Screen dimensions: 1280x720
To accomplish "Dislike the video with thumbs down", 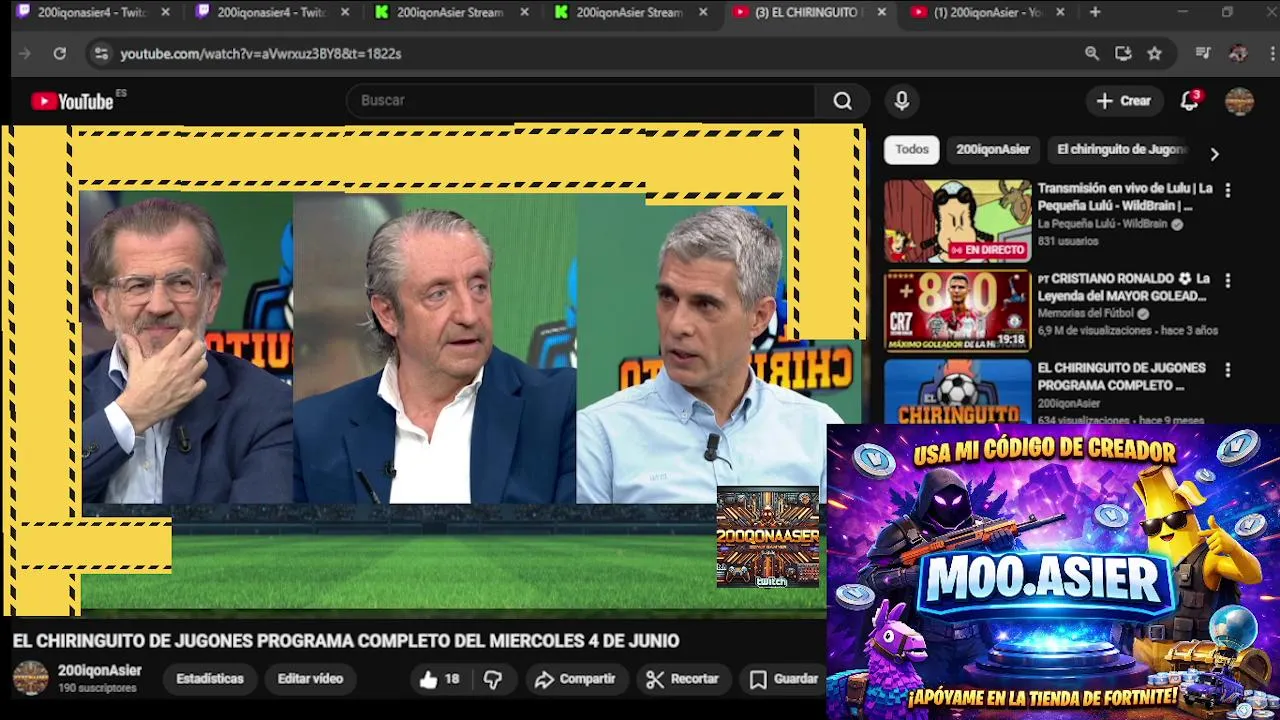I will pyautogui.click(x=493, y=679).
